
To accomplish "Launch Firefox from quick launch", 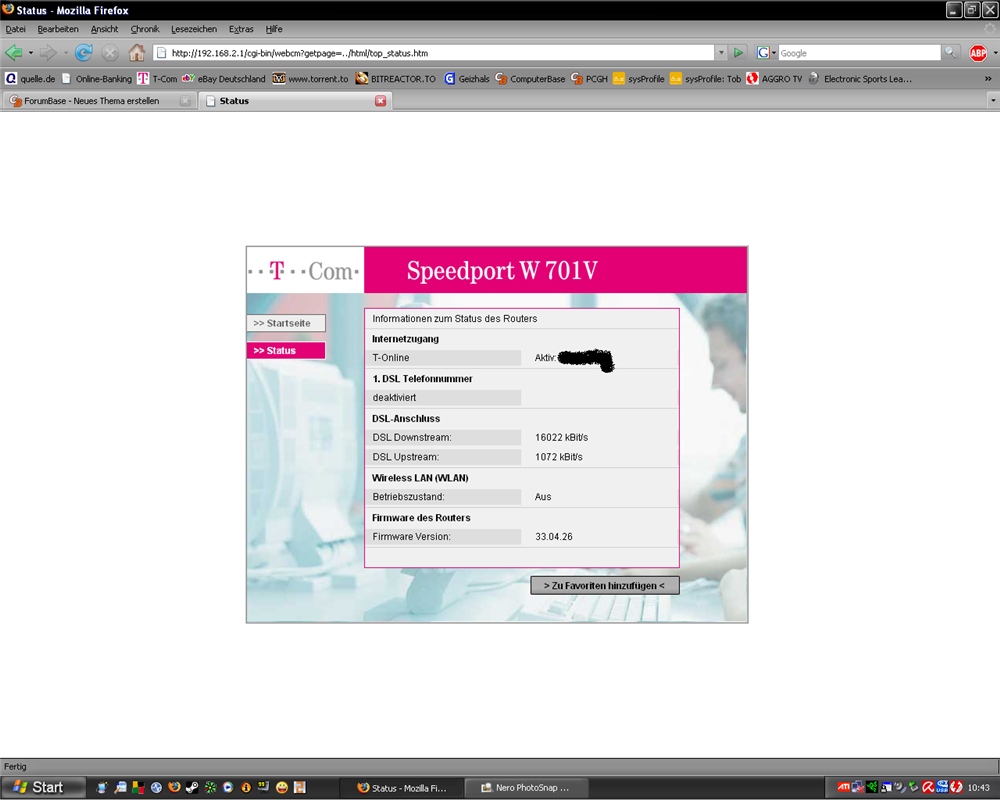I will click(x=174, y=787).
